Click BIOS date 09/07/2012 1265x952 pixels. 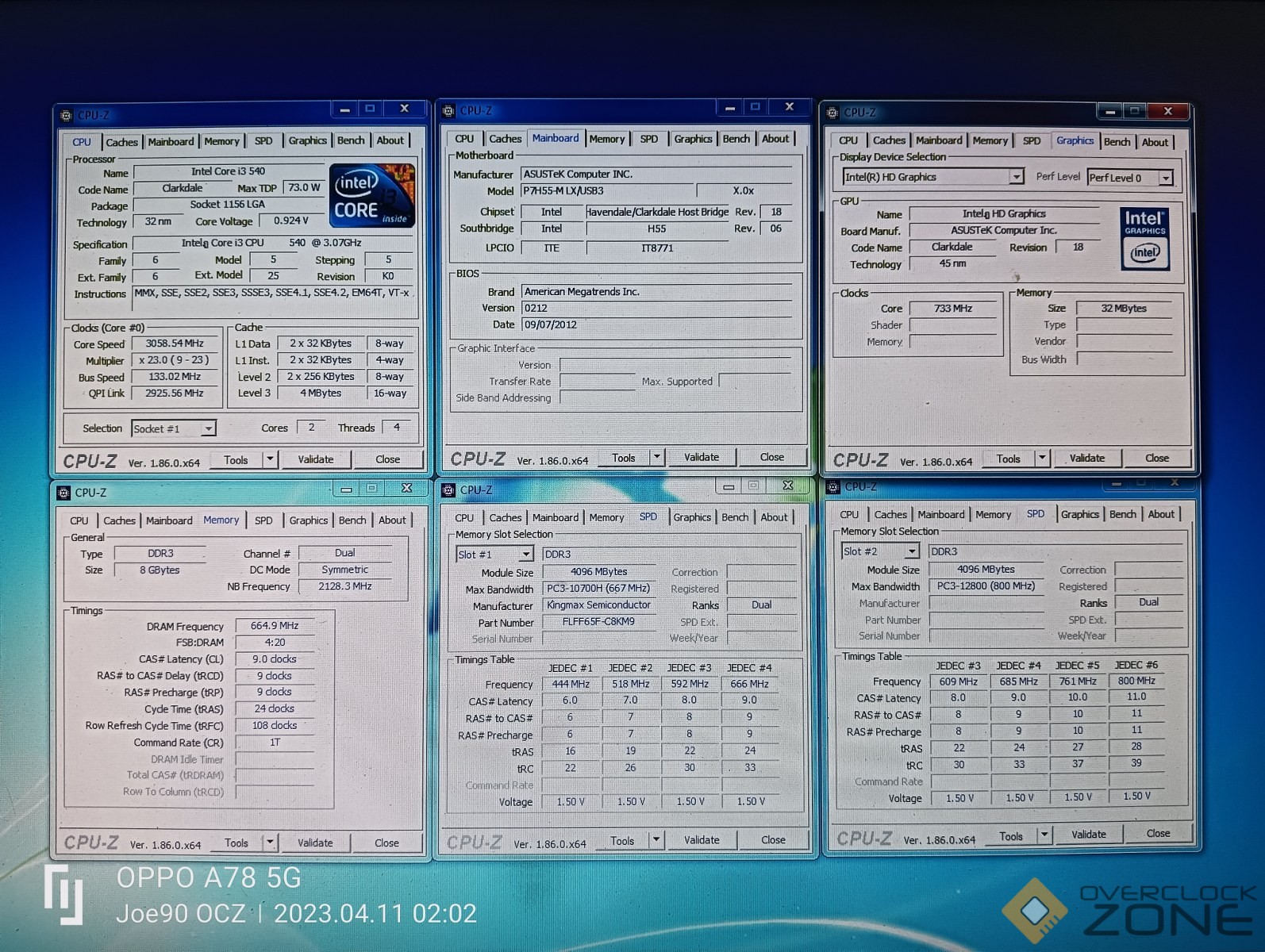click(657, 324)
